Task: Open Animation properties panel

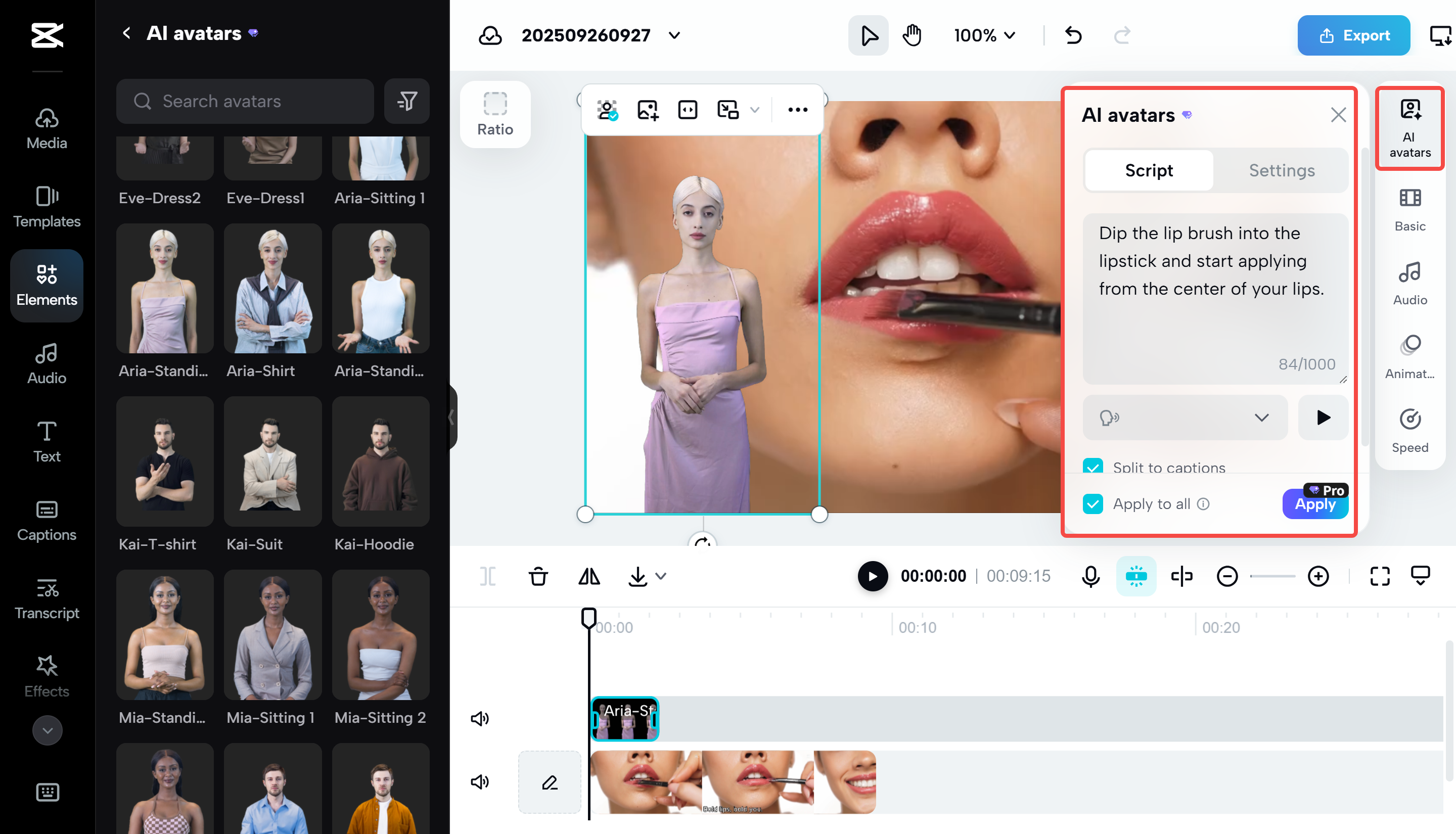Action: pos(1409,358)
